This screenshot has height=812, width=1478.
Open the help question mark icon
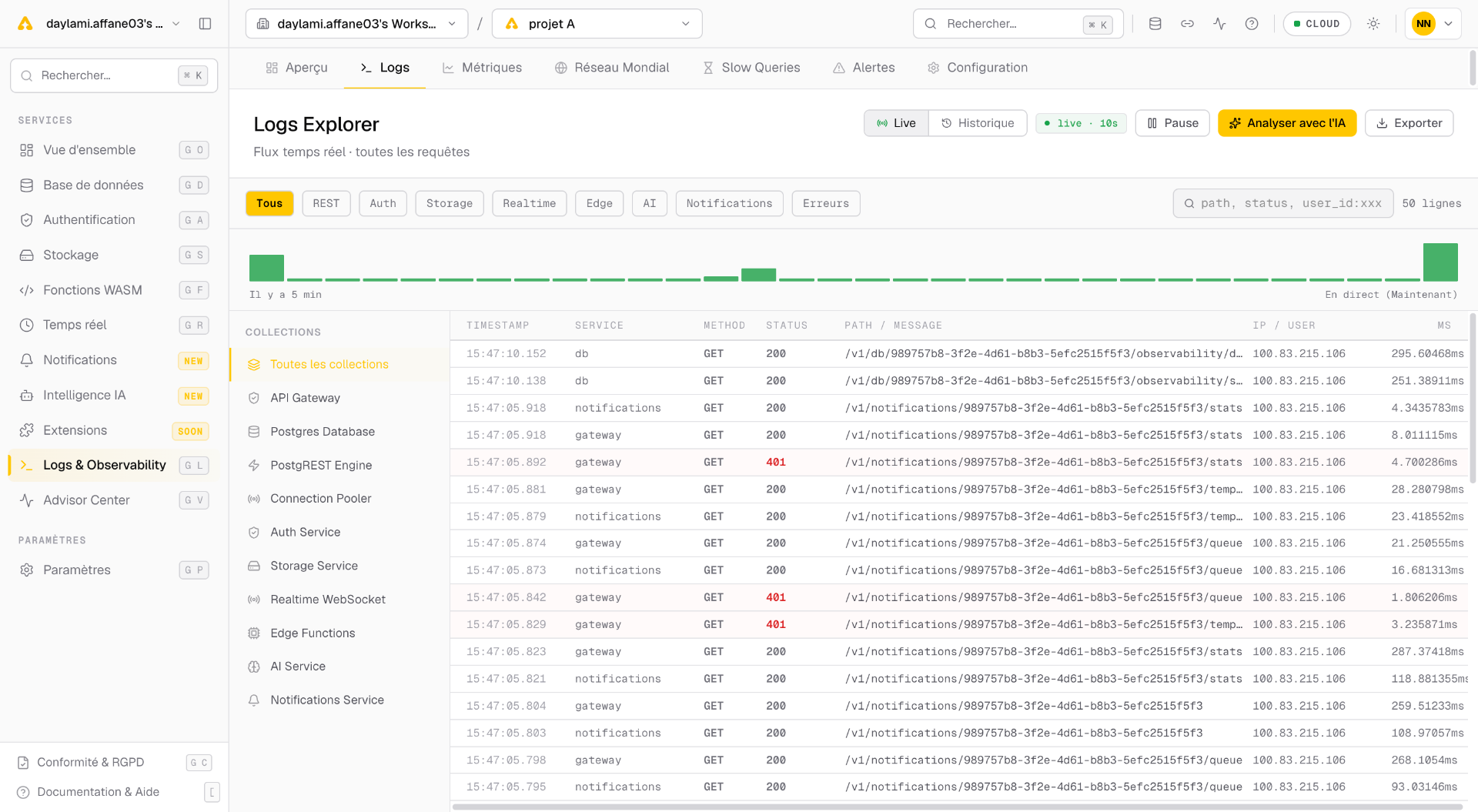pyautogui.click(x=1252, y=24)
